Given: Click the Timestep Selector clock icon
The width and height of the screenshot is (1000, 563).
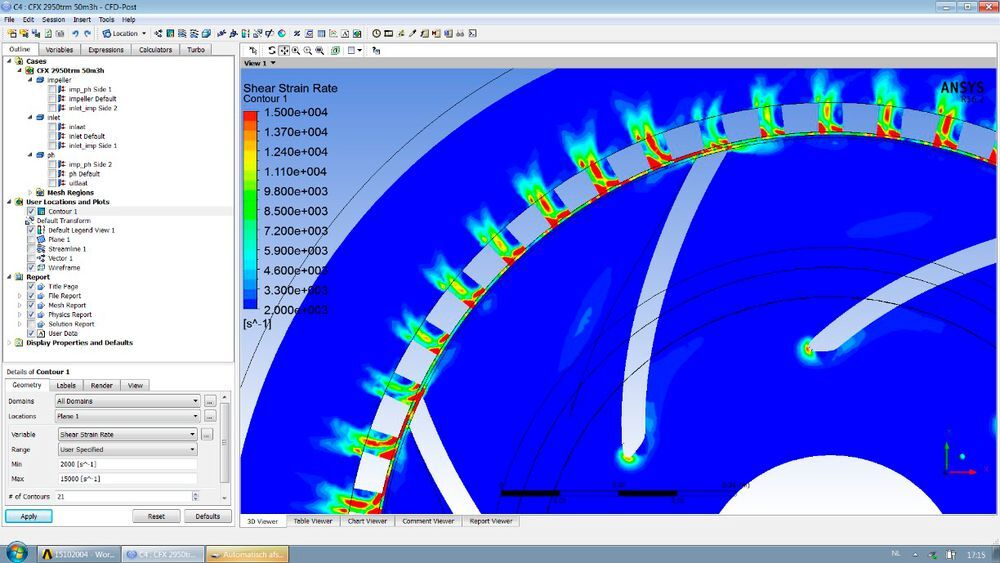Looking at the screenshot, I should click(x=376, y=33).
